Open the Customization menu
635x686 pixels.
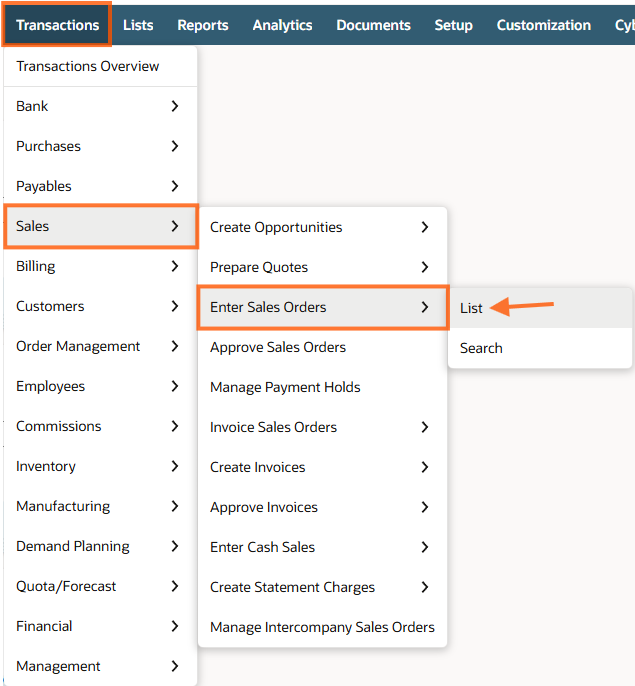[544, 25]
